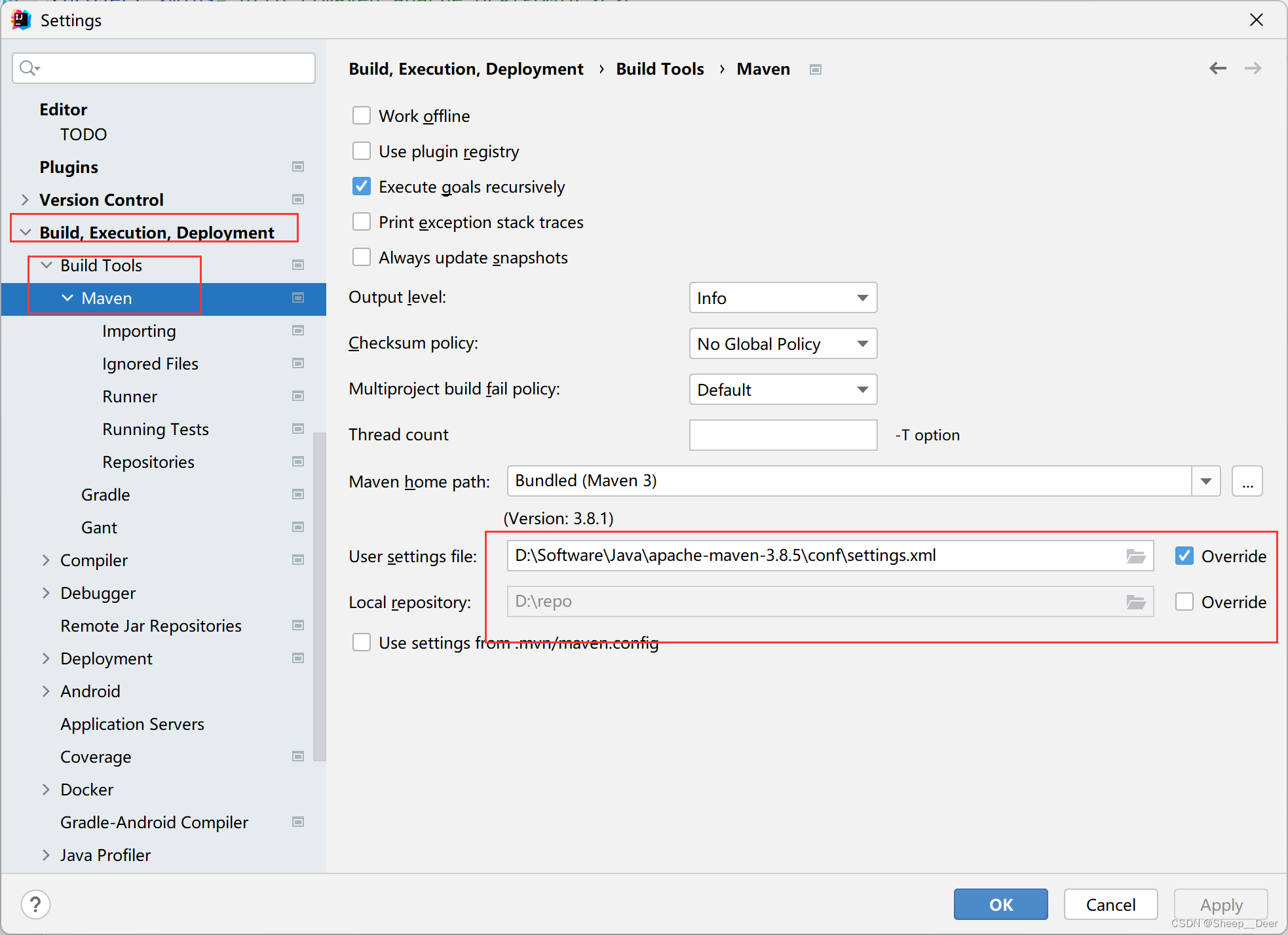Click the Thread count input field
1288x935 pixels.
tap(783, 435)
